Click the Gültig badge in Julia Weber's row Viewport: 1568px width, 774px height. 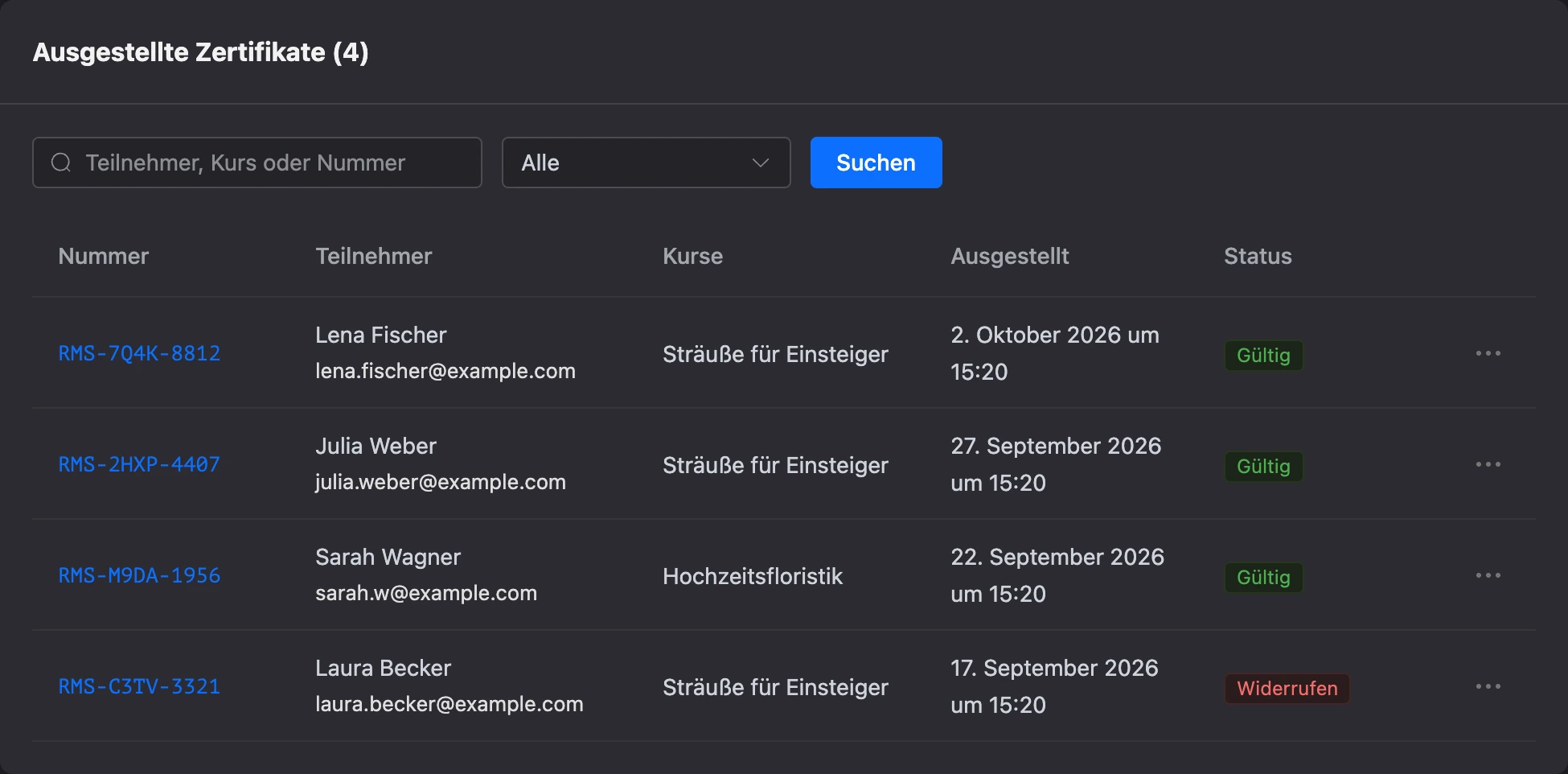[1263, 466]
